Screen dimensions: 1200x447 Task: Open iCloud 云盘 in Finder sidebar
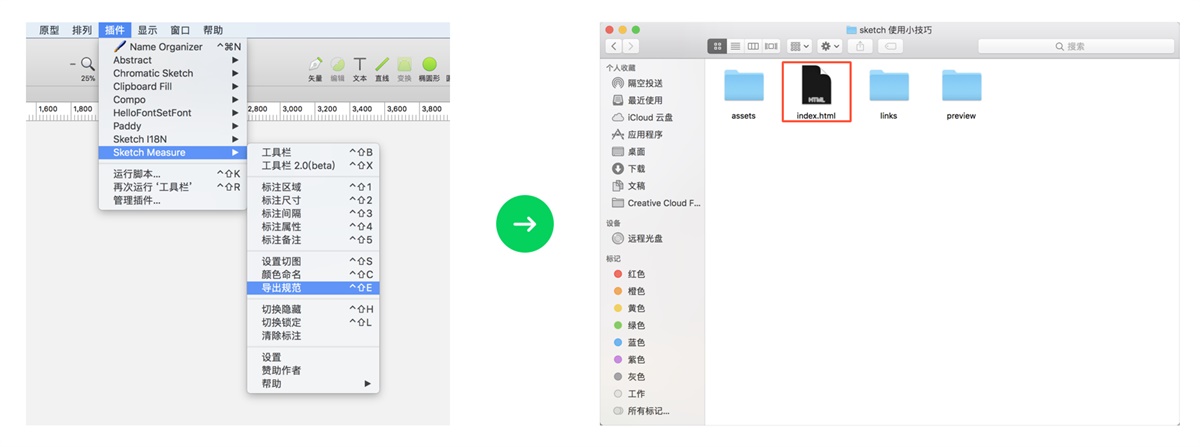650,117
